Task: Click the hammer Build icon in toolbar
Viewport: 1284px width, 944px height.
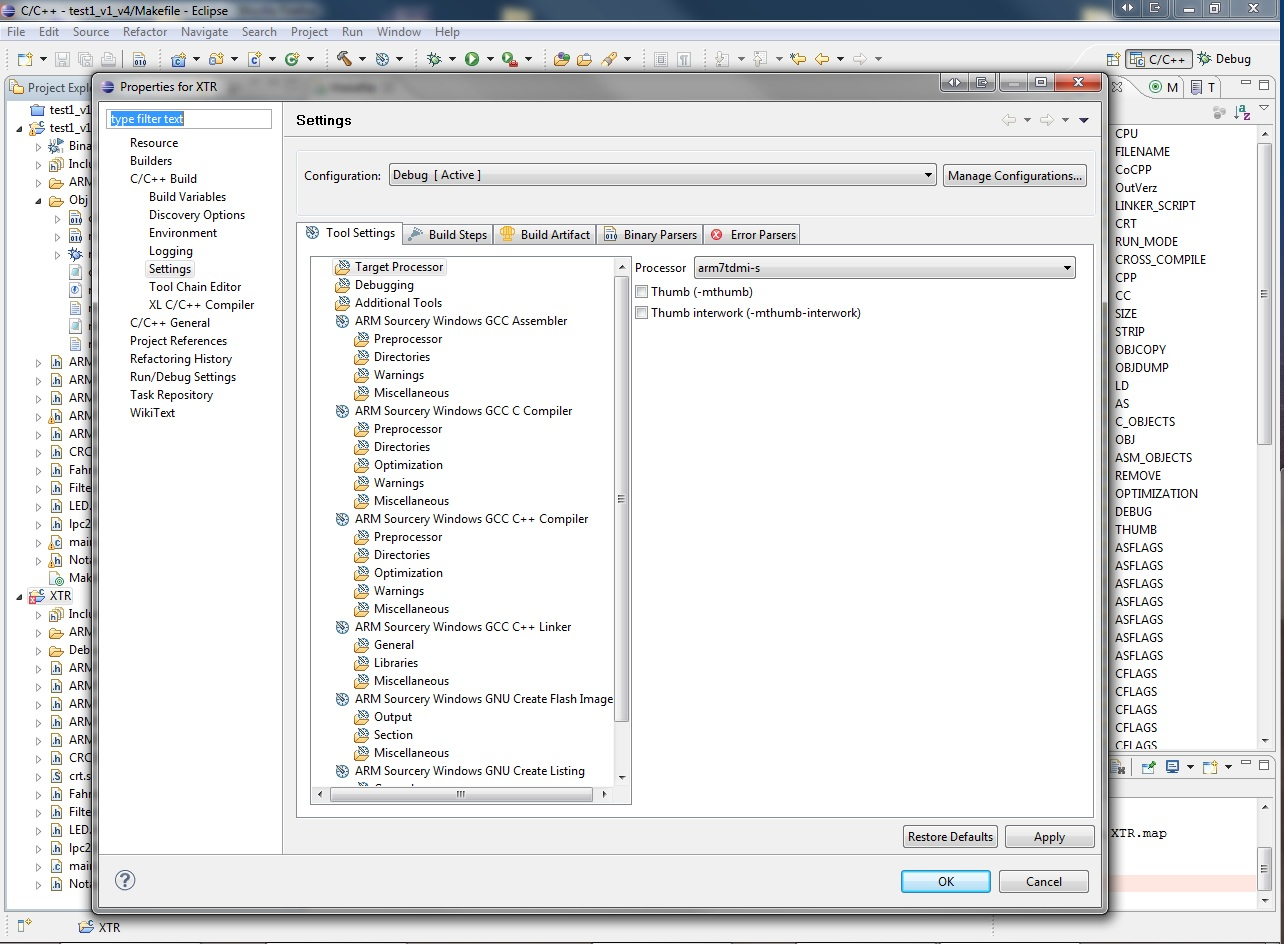Action: pyautogui.click(x=345, y=59)
